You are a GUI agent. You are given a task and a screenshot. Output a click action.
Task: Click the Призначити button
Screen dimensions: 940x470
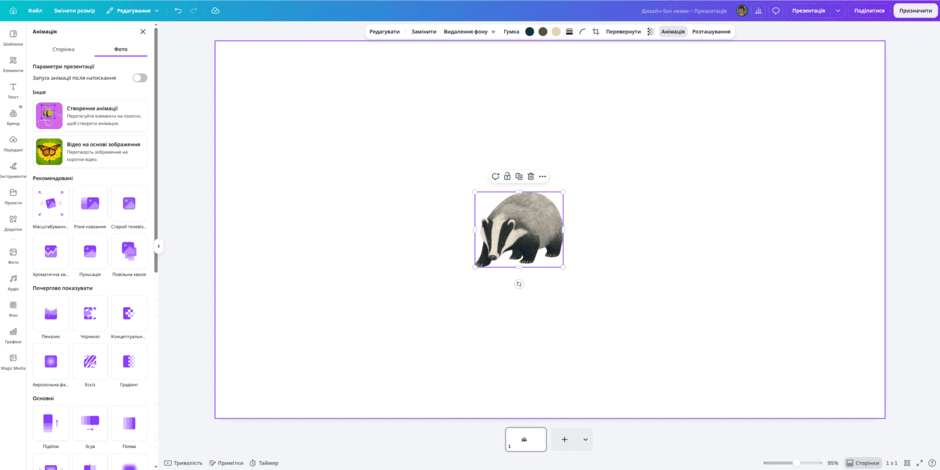(x=915, y=11)
